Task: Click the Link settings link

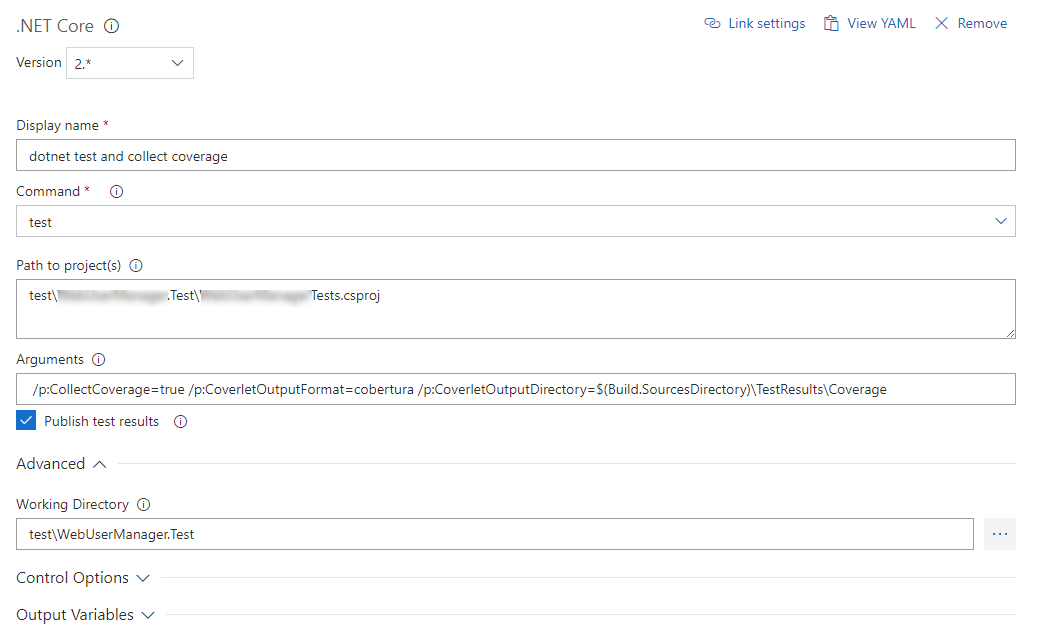Action: coord(763,22)
